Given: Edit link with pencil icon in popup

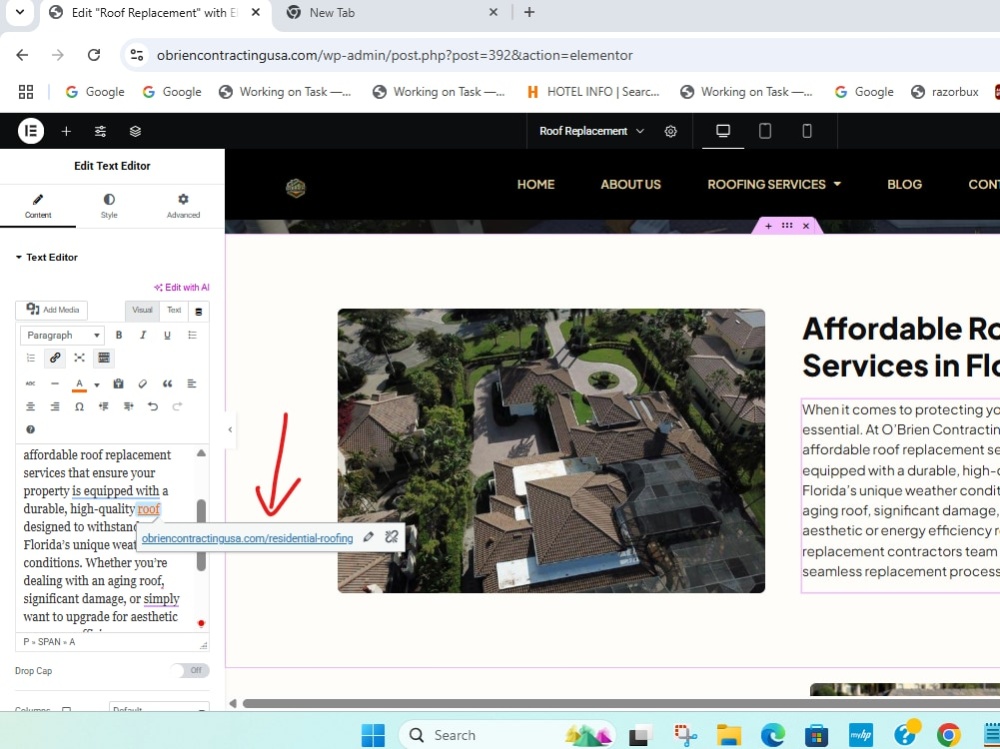Looking at the screenshot, I should [368, 537].
